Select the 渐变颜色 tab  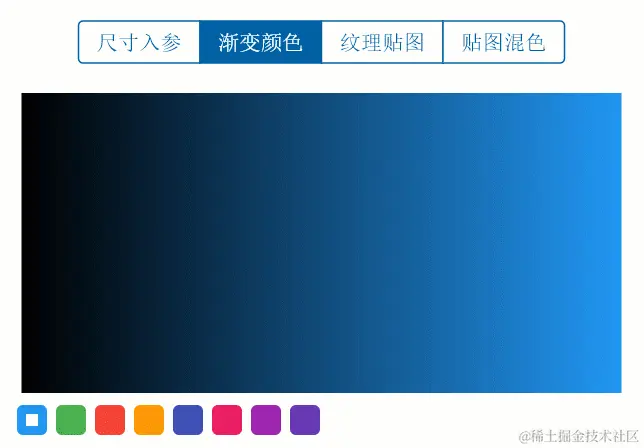coord(260,42)
